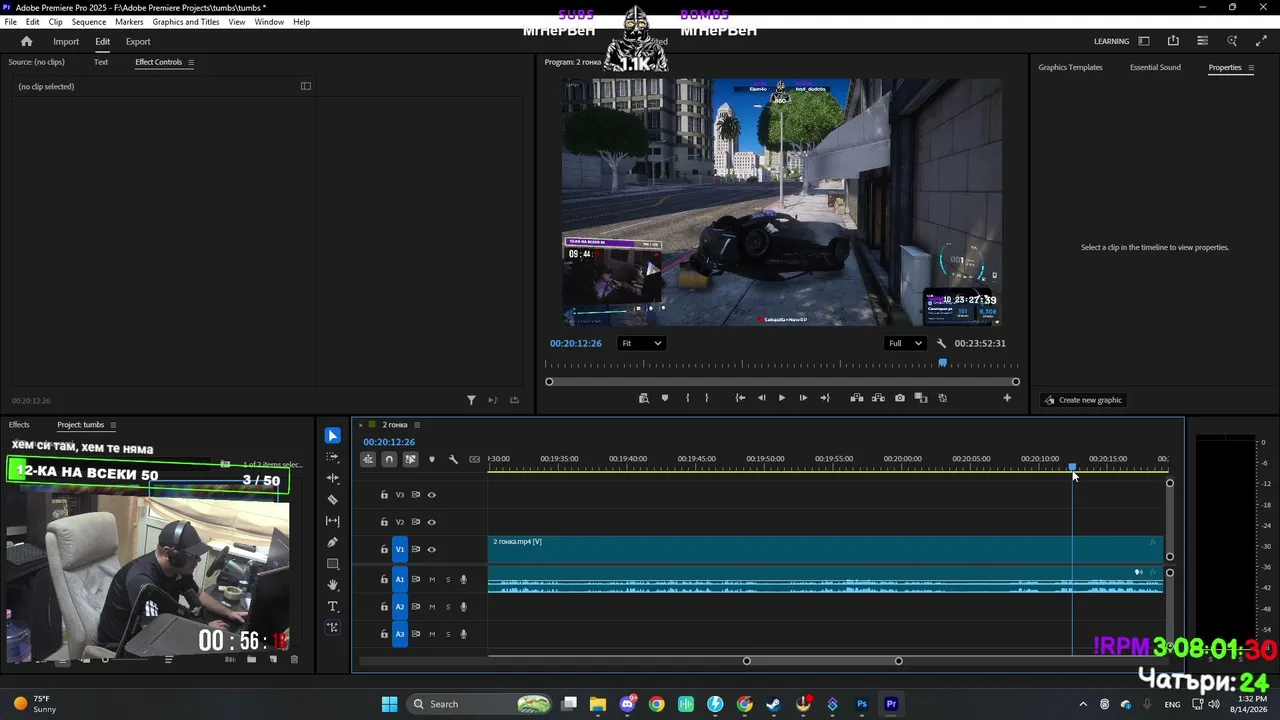
Task: Maximize the frame with the fullscreen icon
Action: (1261, 41)
